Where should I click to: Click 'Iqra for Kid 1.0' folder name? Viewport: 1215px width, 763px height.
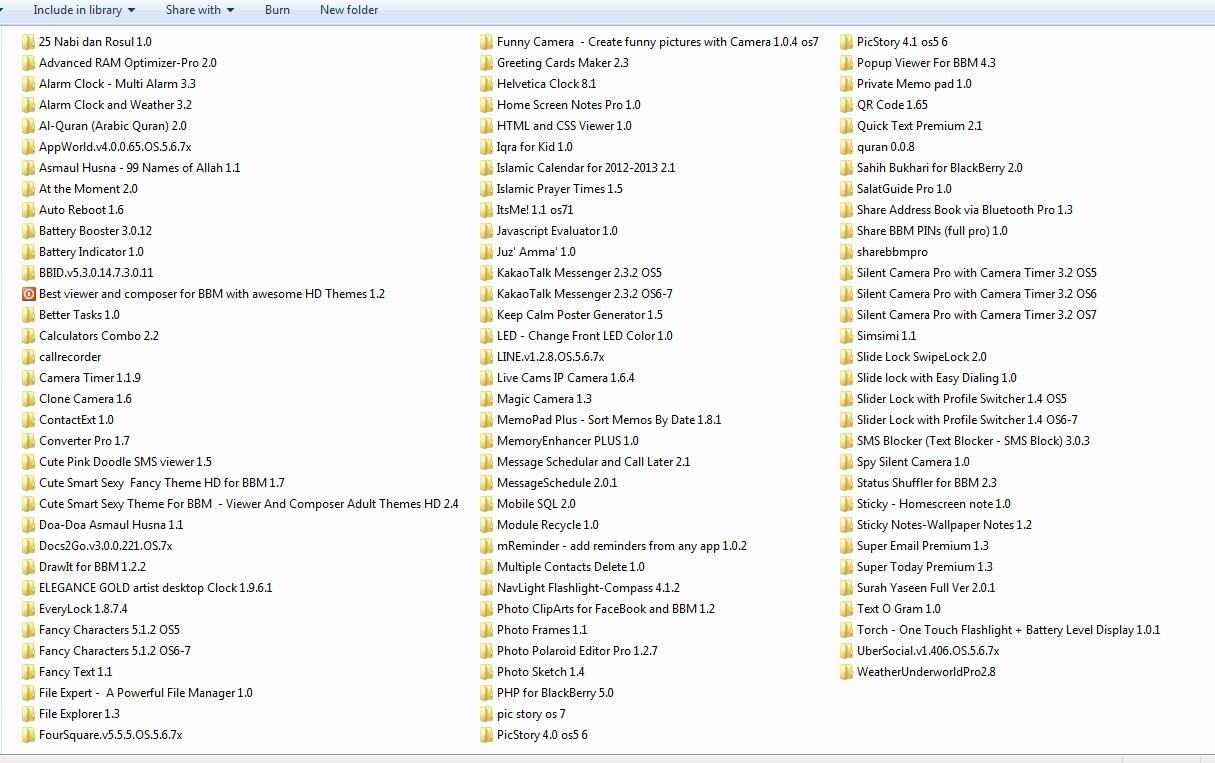(535, 147)
